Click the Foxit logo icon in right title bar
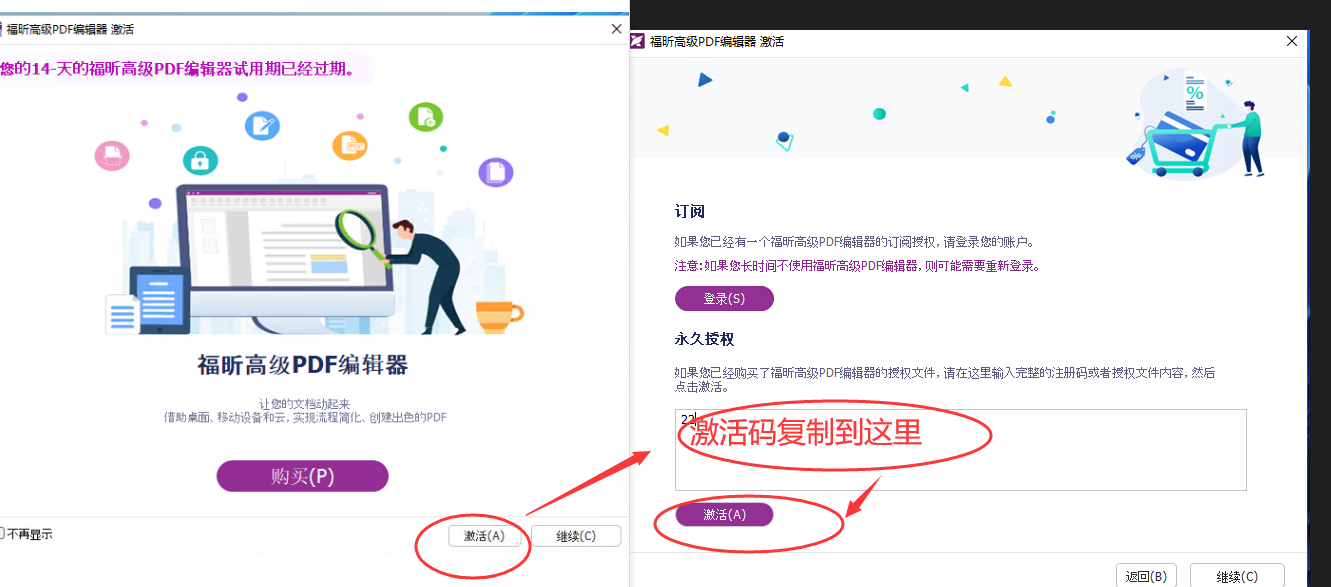1331x587 pixels. pos(638,41)
